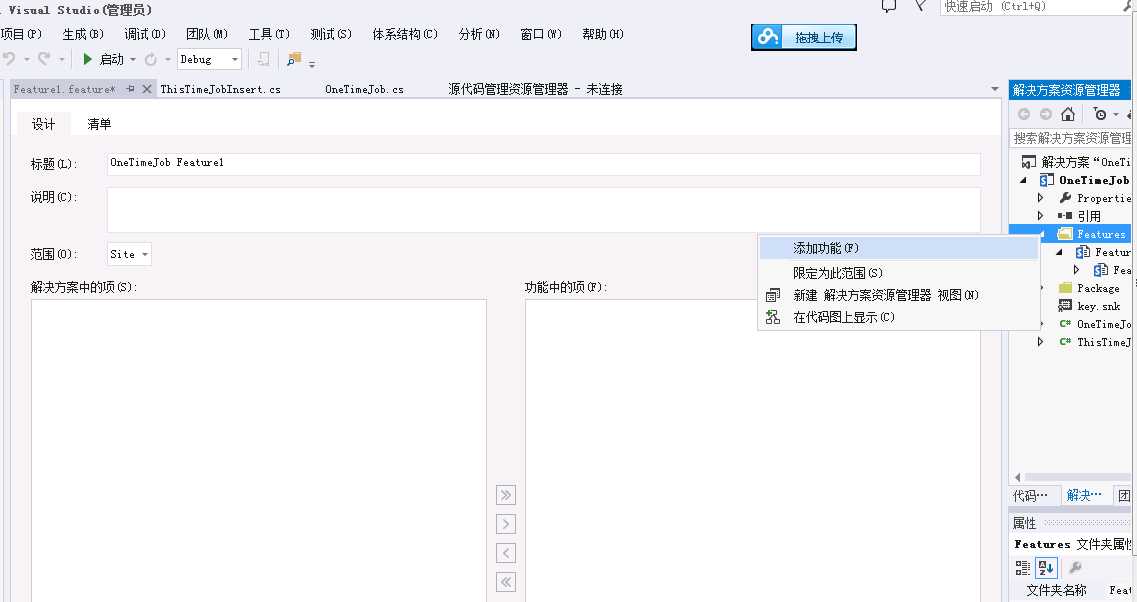
Task: Collapse the Featur node under Features
Action: 1059,252
